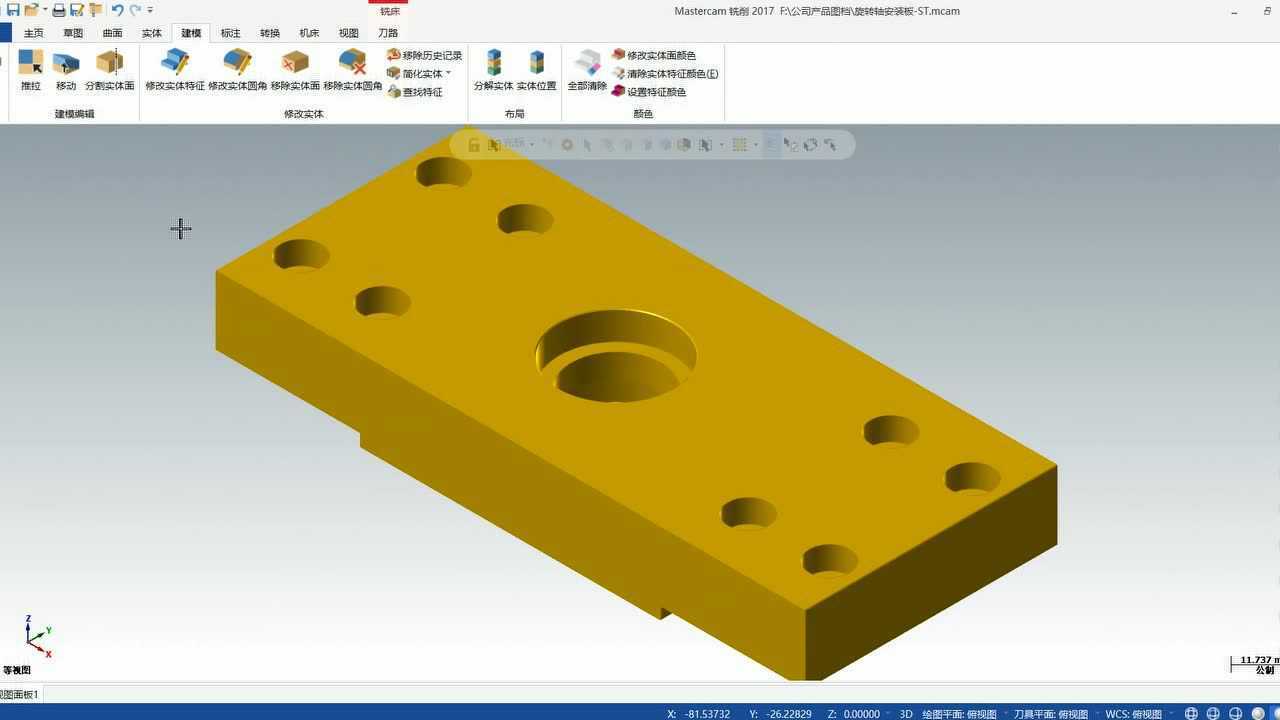This screenshot has width=1280, height=720.
Task: Toggle the selection lock icon in floating toolbar
Action: pos(474,145)
